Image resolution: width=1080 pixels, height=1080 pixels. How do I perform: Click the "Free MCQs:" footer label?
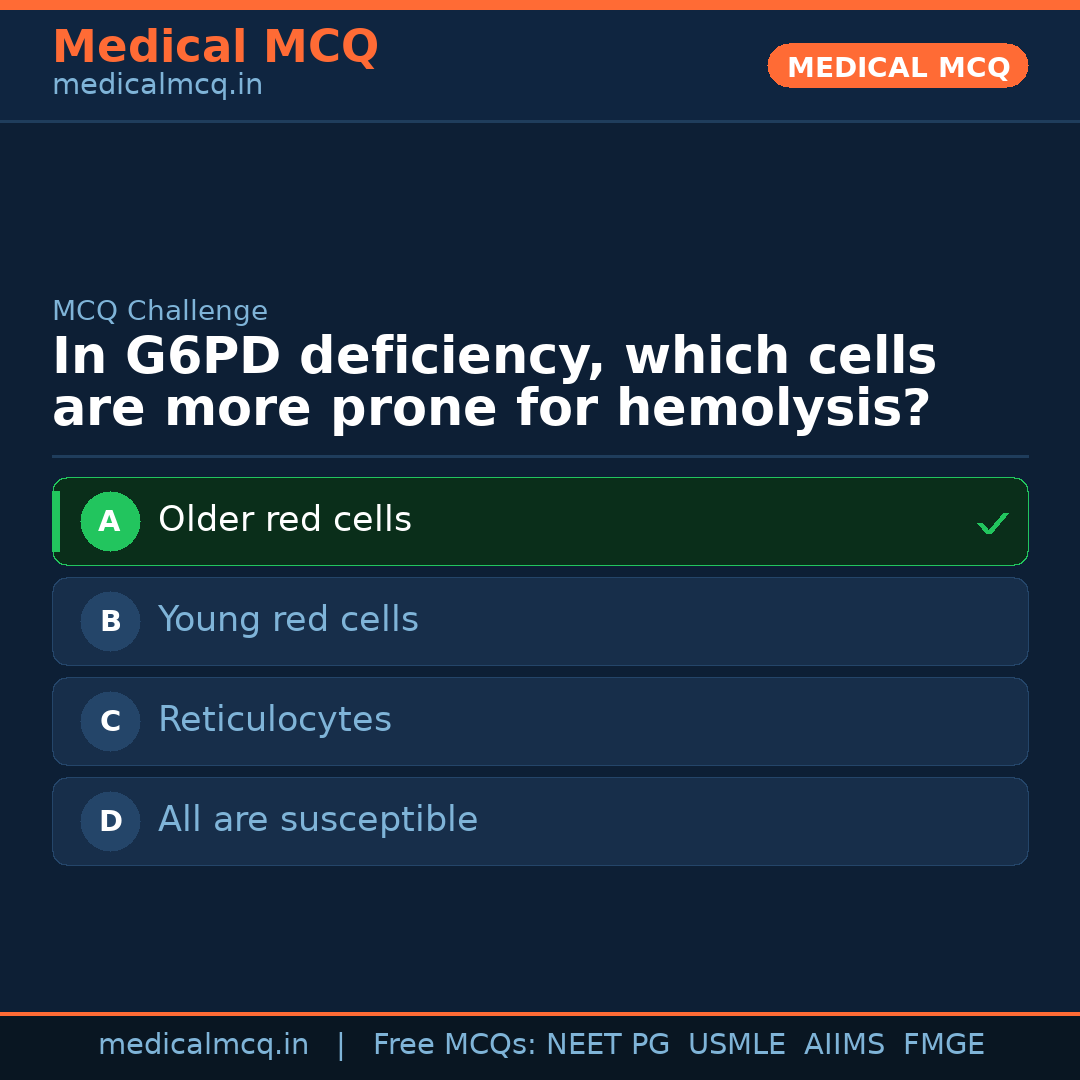point(455,1045)
